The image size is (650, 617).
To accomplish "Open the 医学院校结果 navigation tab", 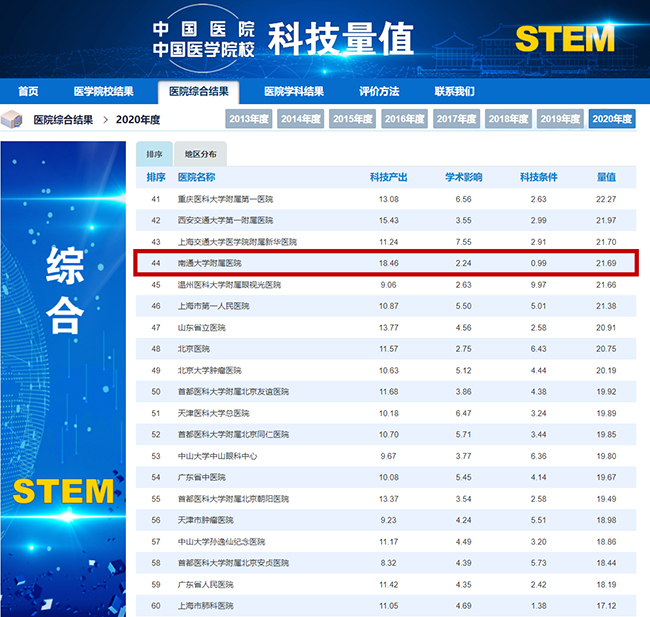I will pos(104,91).
